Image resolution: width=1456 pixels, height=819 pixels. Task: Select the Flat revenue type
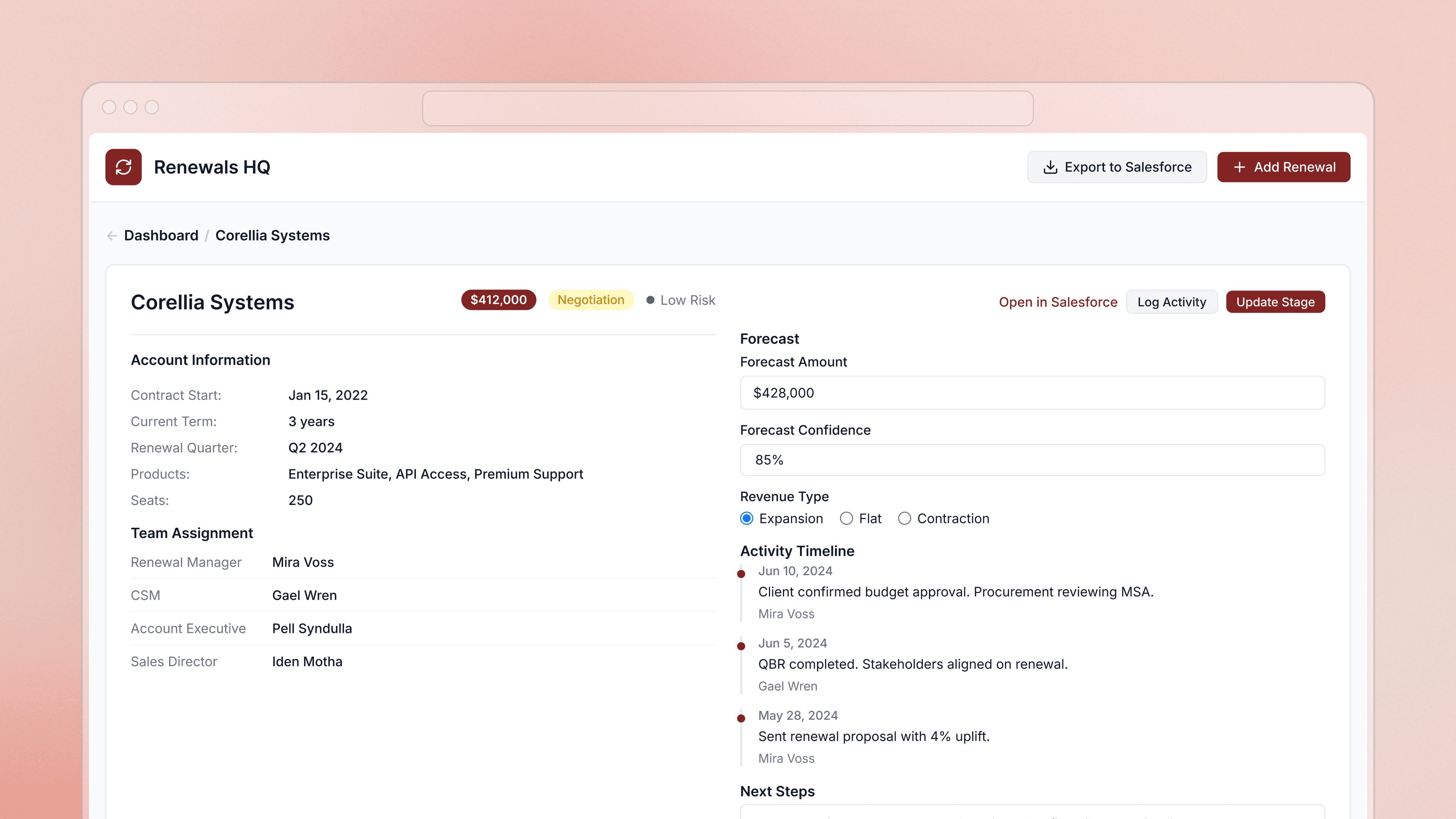click(846, 518)
